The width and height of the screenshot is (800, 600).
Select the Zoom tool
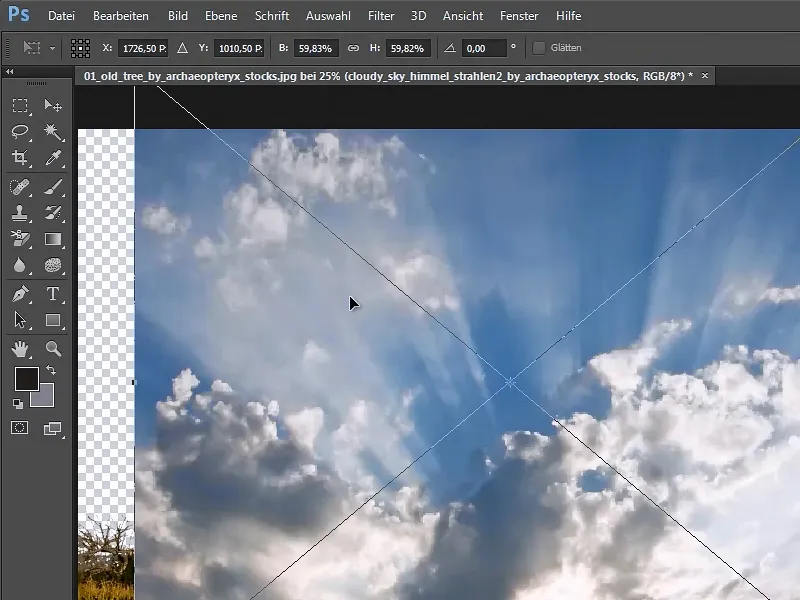[53, 349]
